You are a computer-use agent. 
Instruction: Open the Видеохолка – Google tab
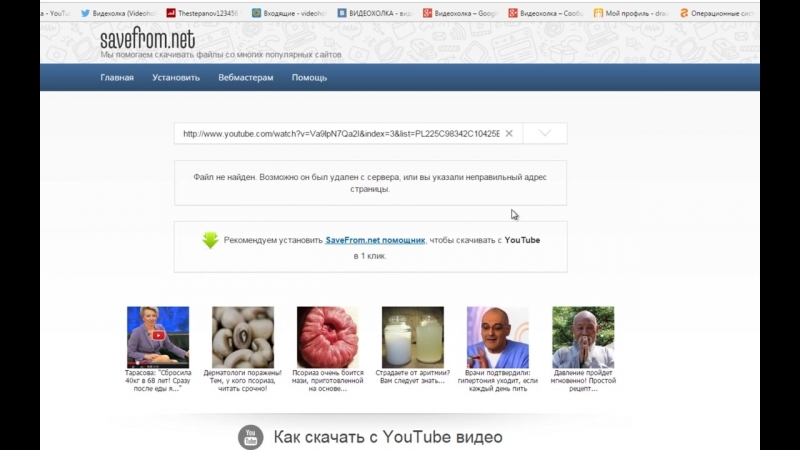coord(460,13)
